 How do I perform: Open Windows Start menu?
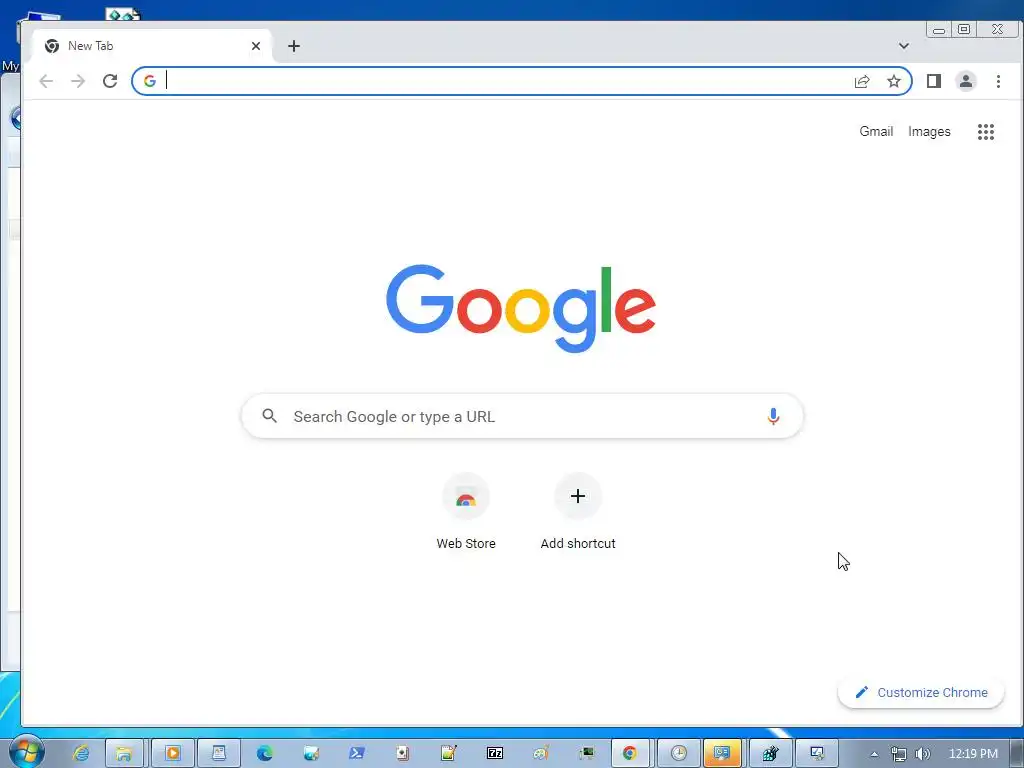tap(26, 752)
